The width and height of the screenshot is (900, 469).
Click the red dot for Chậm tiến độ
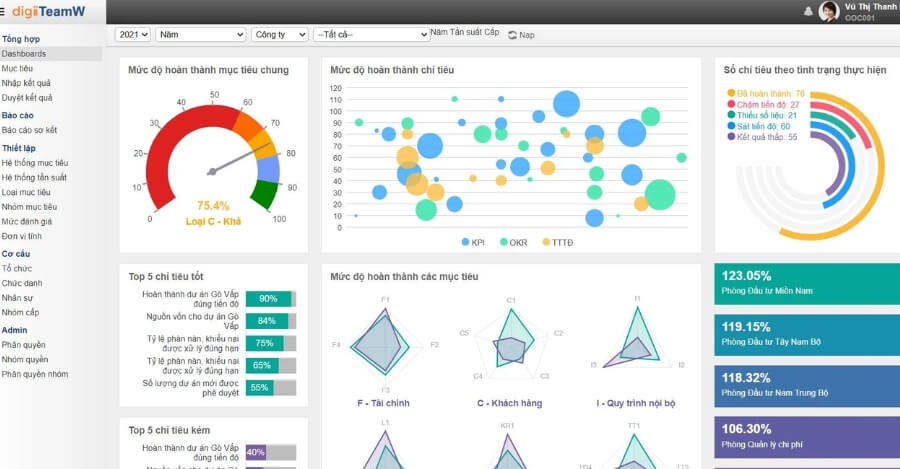pyautogui.click(x=732, y=104)
